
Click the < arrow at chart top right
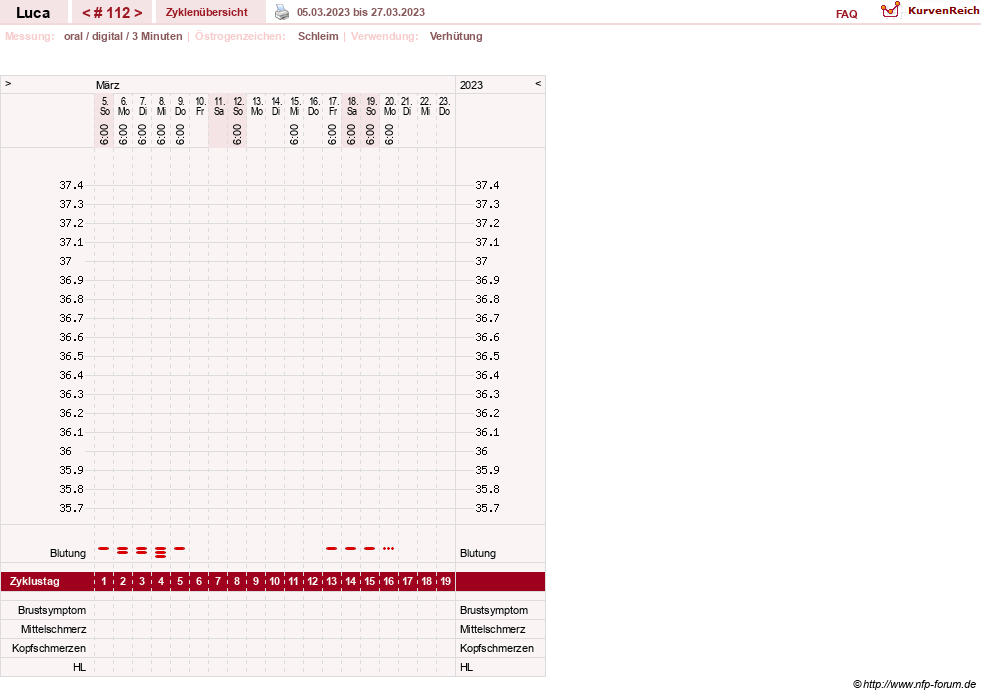click(x=537, y=83)
